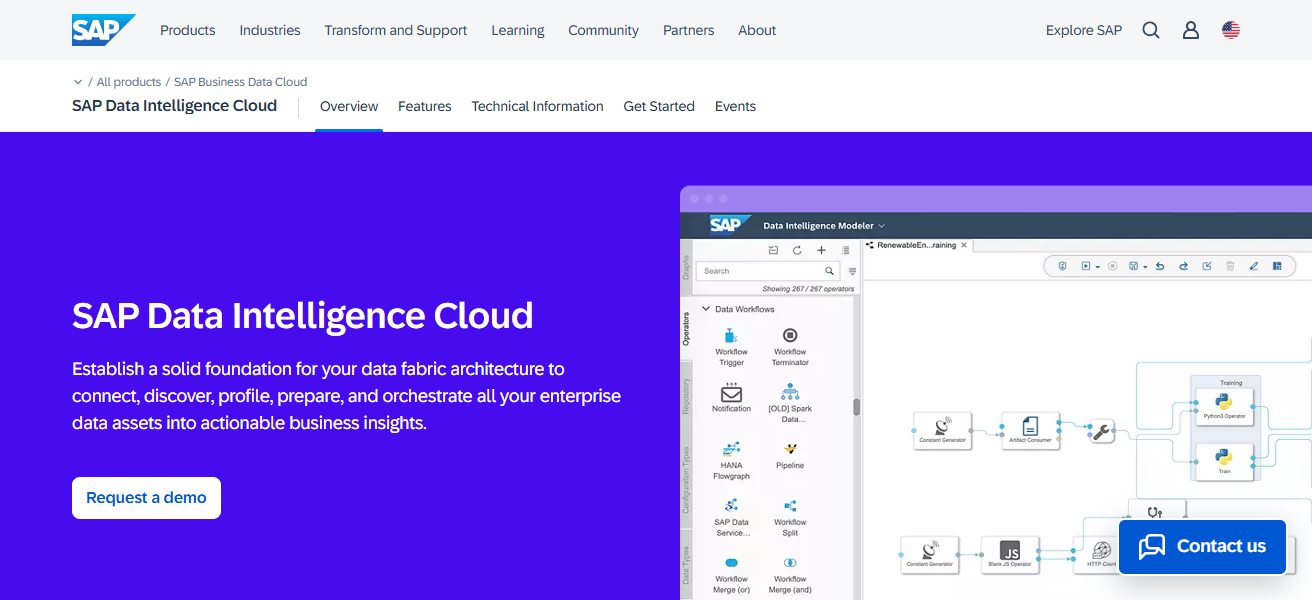The width and height of the screenshot is (1312, 600).
Task: Select the Notification operator
Action: pyautogui.click(x=730, y=400)
